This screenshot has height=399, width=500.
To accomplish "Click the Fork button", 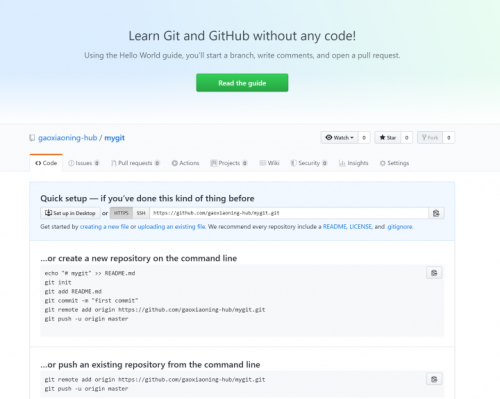I will point(430,138).
